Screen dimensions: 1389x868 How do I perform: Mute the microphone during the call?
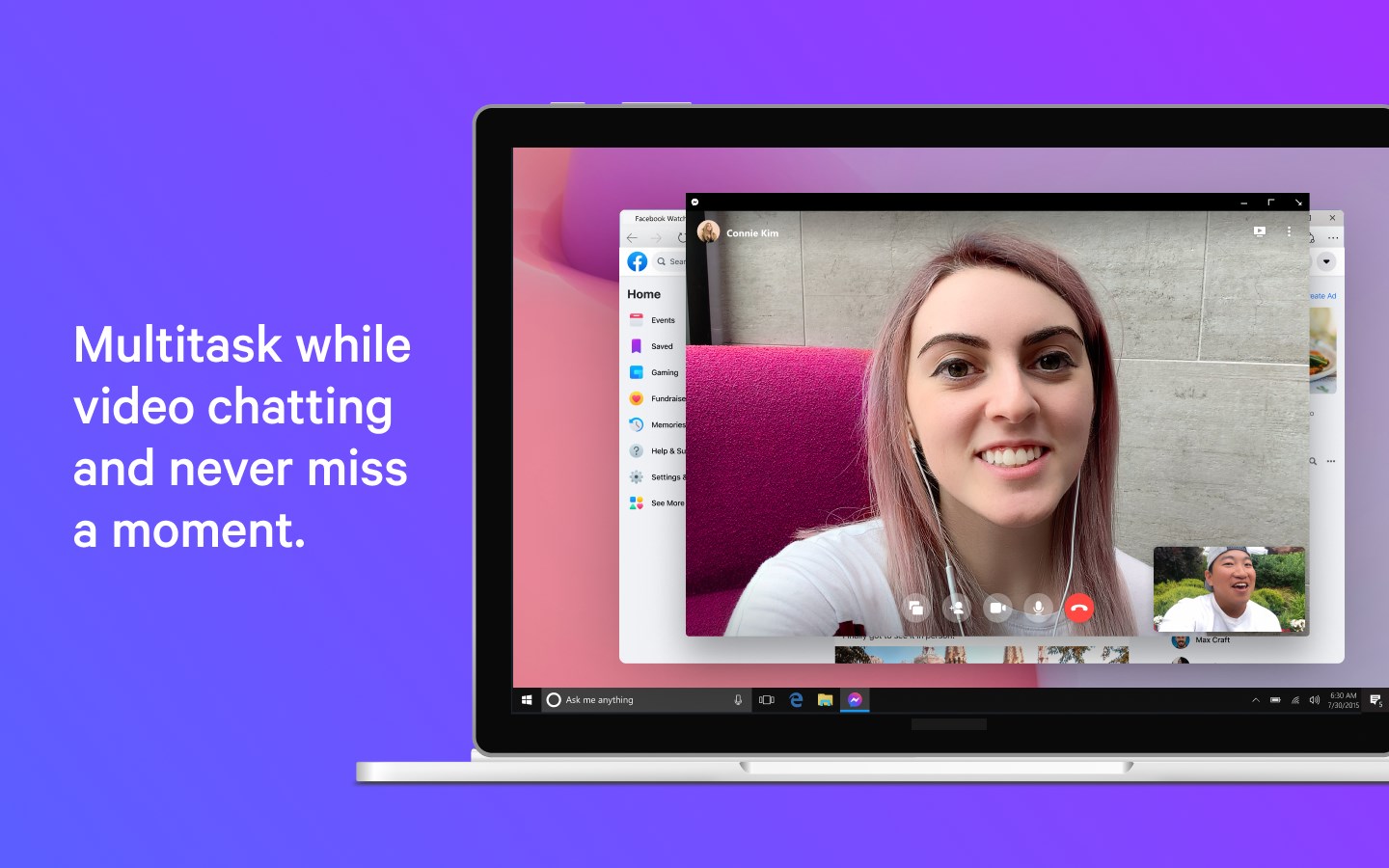pyautogui.click(x=1038, y=609)
